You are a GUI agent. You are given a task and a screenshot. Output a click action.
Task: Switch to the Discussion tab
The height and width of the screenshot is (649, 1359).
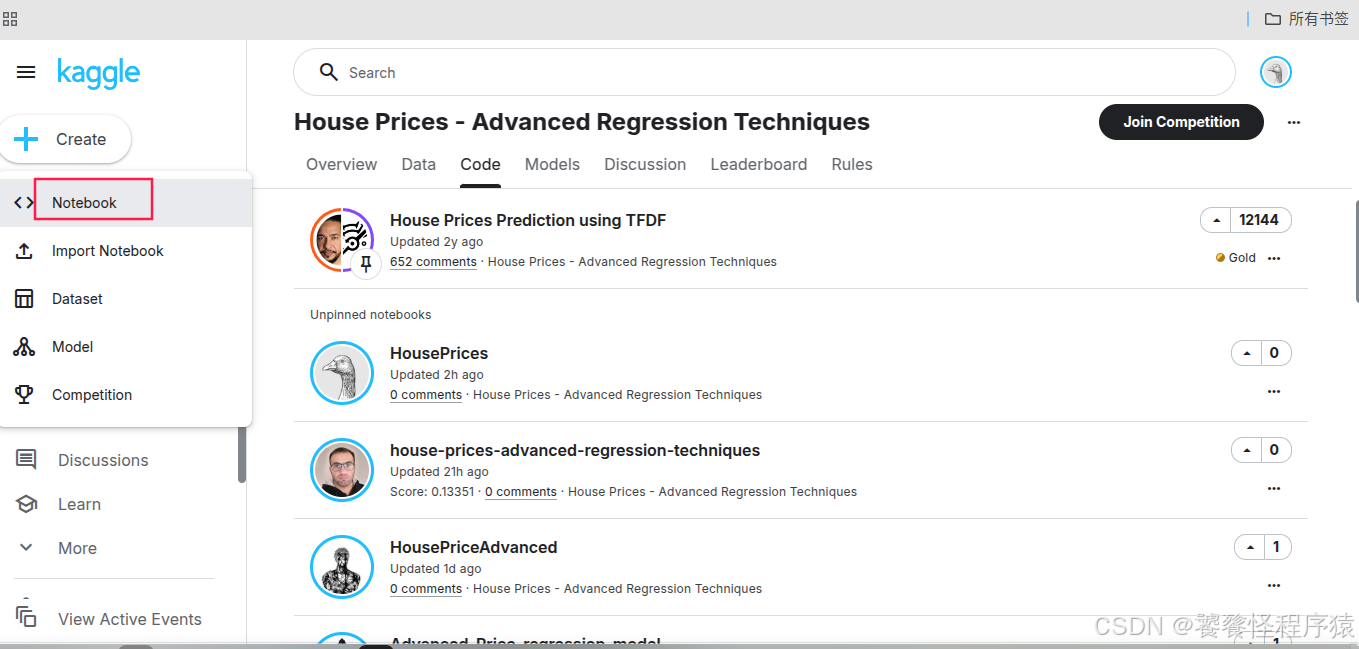[645, 164]
